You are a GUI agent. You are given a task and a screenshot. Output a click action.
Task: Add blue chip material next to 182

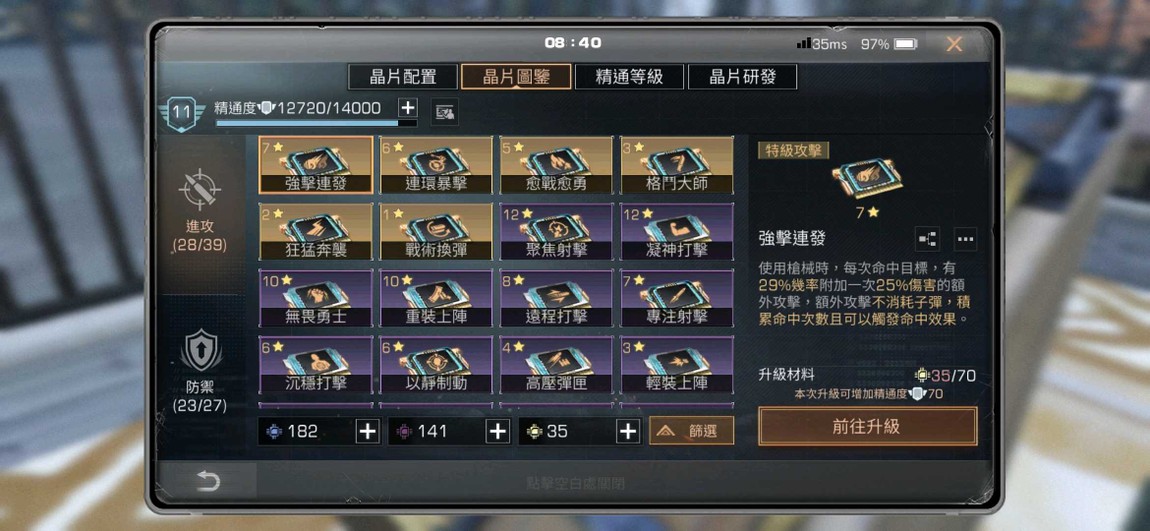367,431
